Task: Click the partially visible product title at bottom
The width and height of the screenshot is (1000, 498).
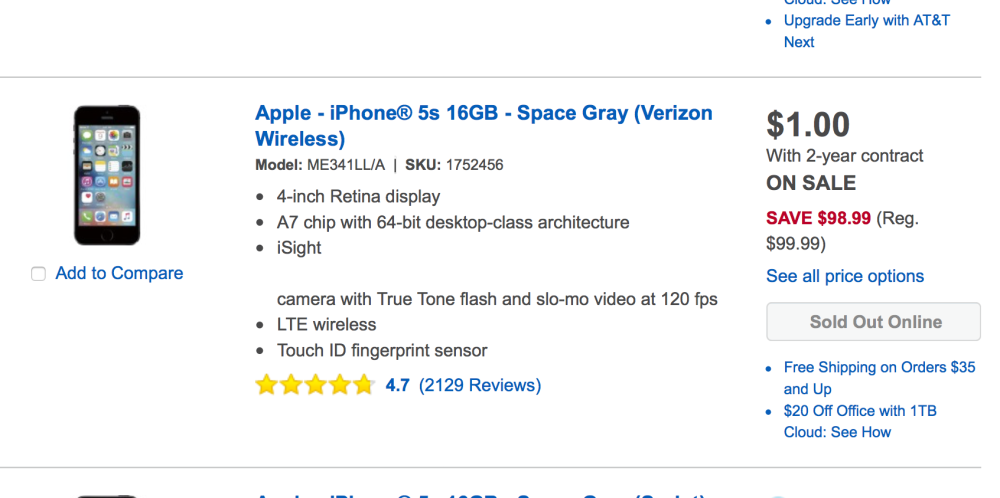Action: (x=480, y=495)
